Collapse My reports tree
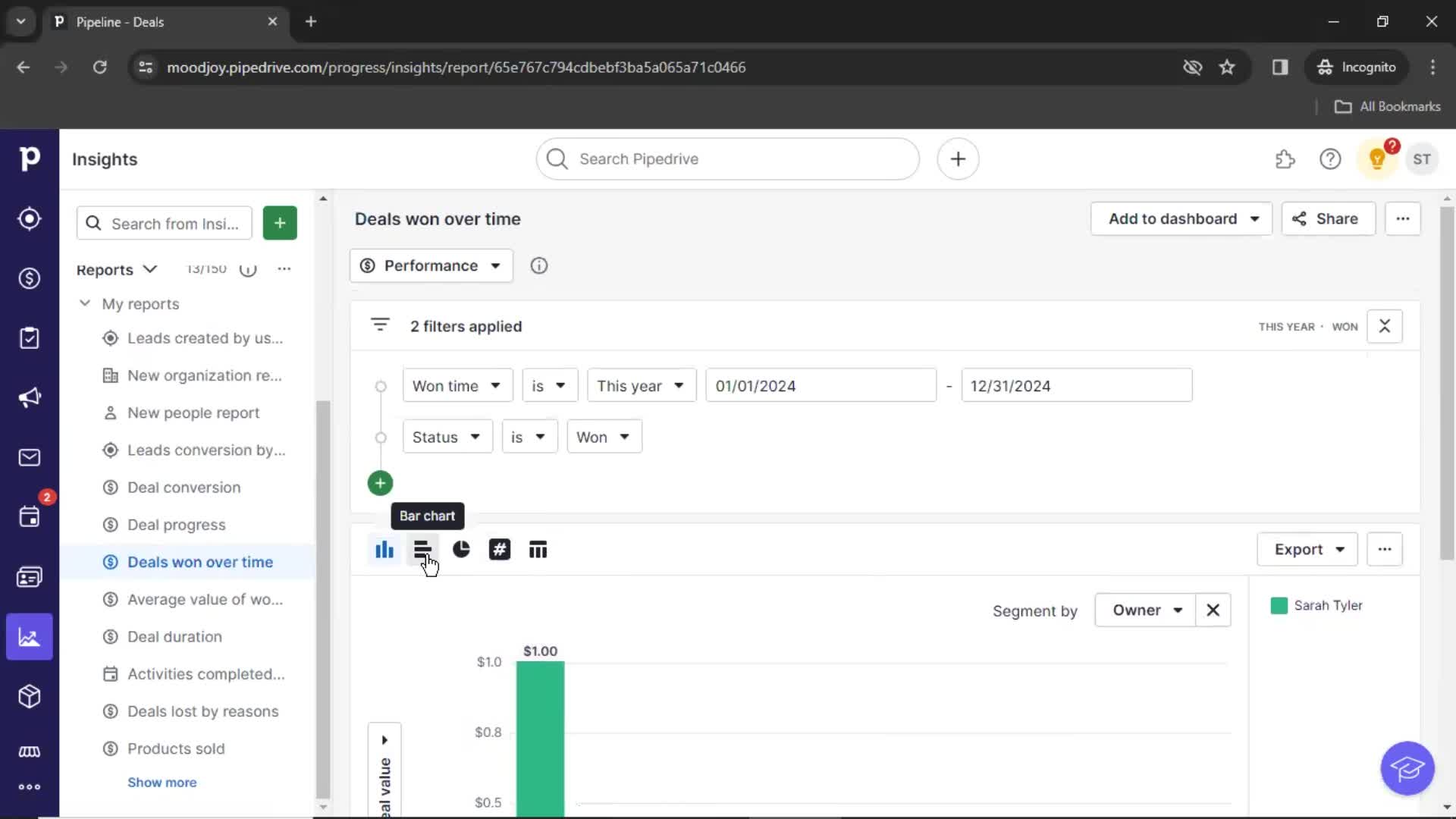1456x819 pixels. tap(85, 303)
